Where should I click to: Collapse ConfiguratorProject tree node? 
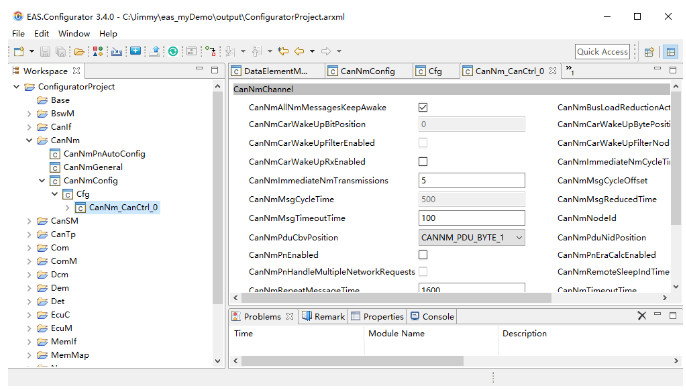pyautogui.click(x=16, y=87)
